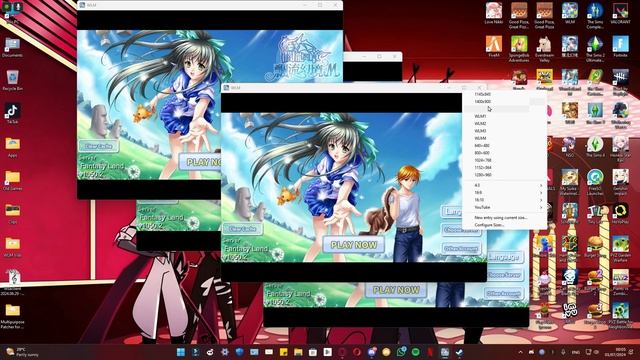The image size is (640, 360).
Task: Select the WLM4 size preset
Action: pos(504,138)
